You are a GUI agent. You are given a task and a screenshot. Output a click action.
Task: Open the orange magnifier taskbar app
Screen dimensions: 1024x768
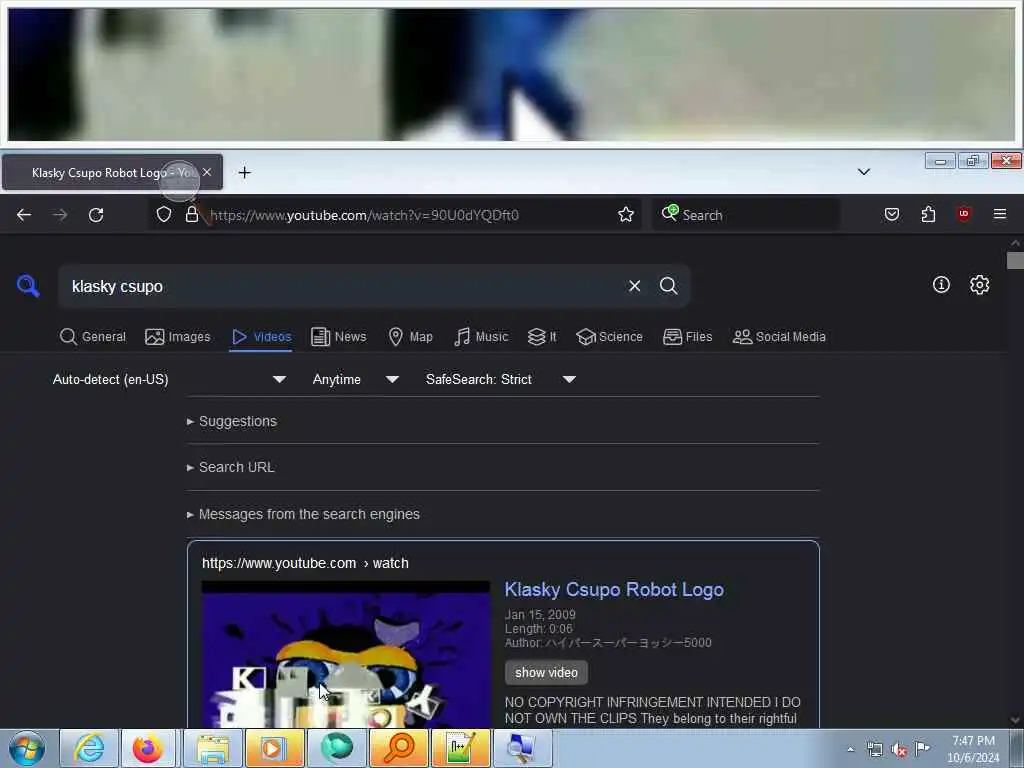[398, 748]
